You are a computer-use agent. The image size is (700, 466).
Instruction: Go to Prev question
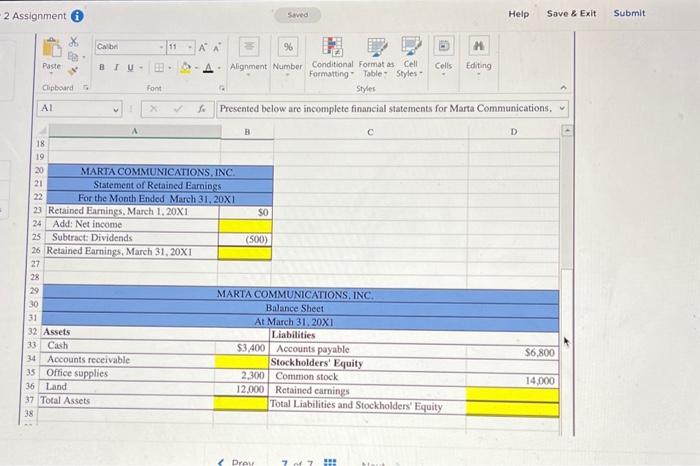[237, 462]
